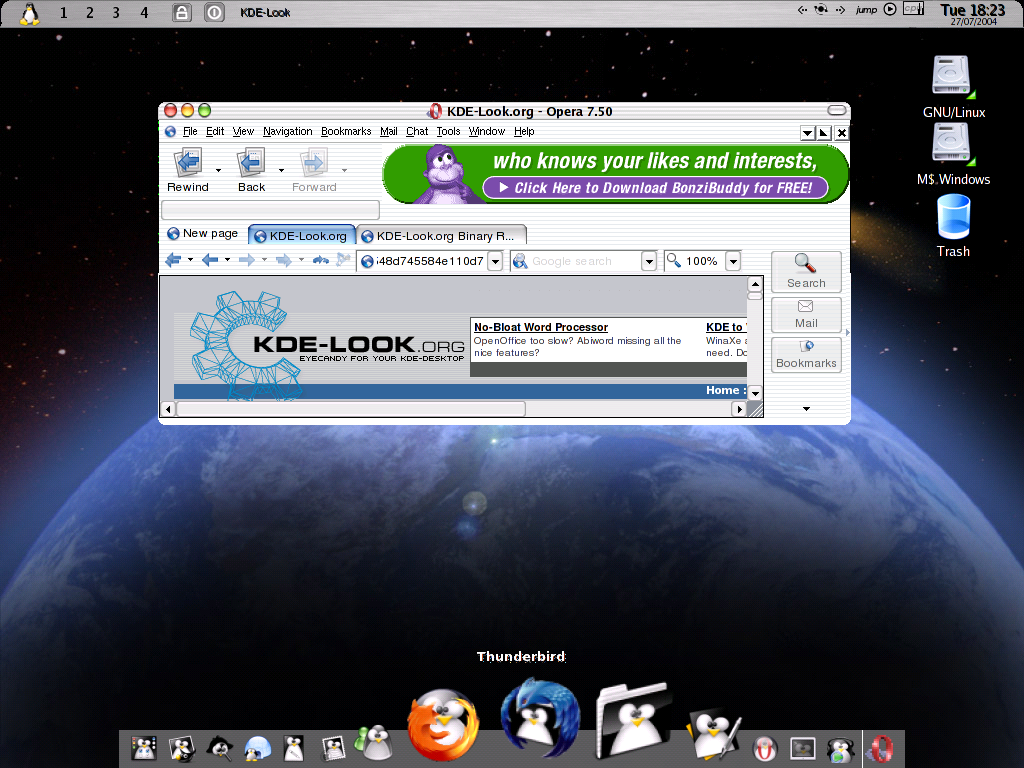Click the first dock icon with penguin panel
The height and width of the screenshot is (768, 1024).
click(144, 748)
